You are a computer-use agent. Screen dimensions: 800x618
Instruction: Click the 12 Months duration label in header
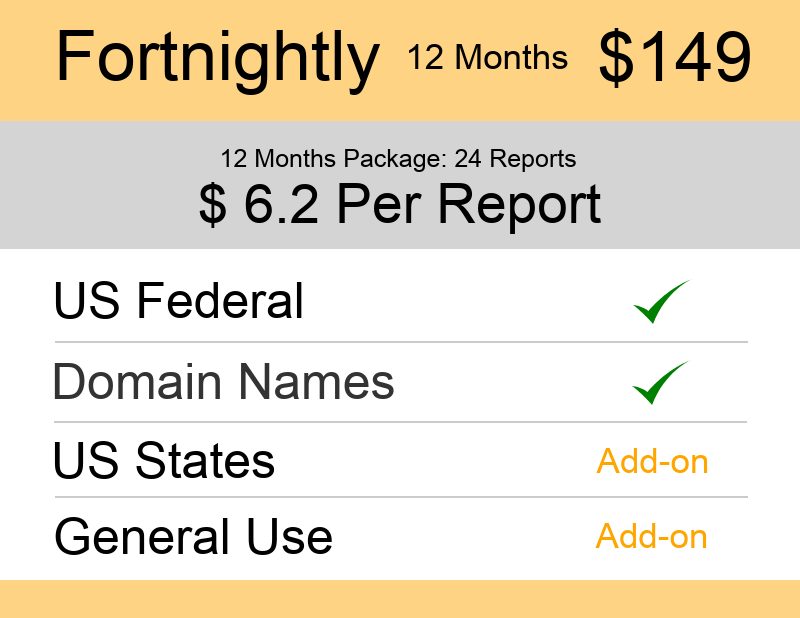(487, 58)
